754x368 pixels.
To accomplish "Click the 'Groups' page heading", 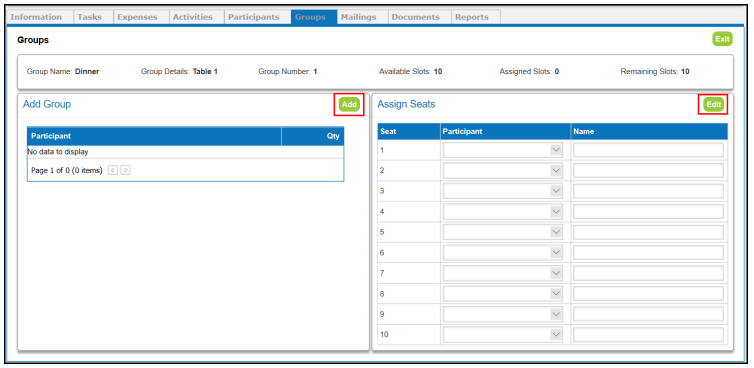I will (33, 40).
